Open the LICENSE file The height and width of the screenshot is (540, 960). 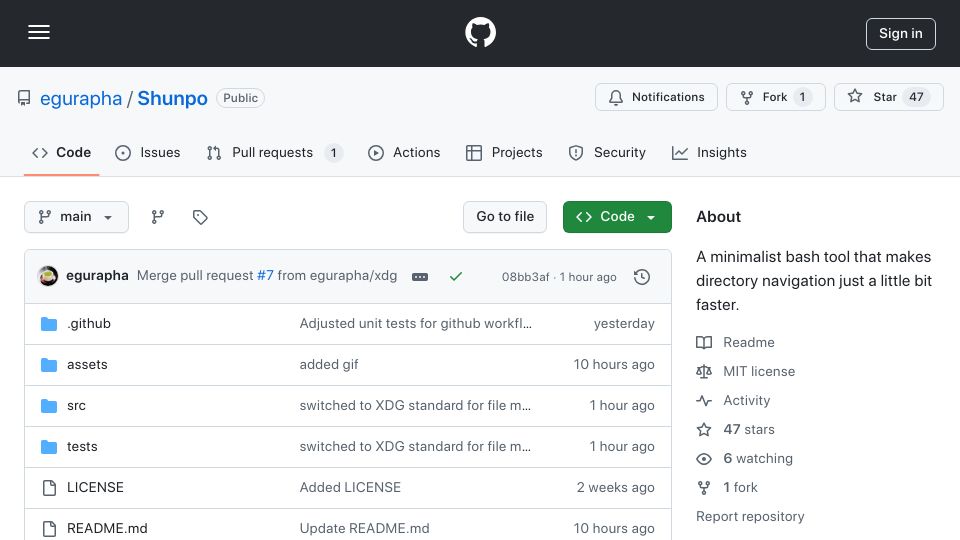[x=95, y=487]
